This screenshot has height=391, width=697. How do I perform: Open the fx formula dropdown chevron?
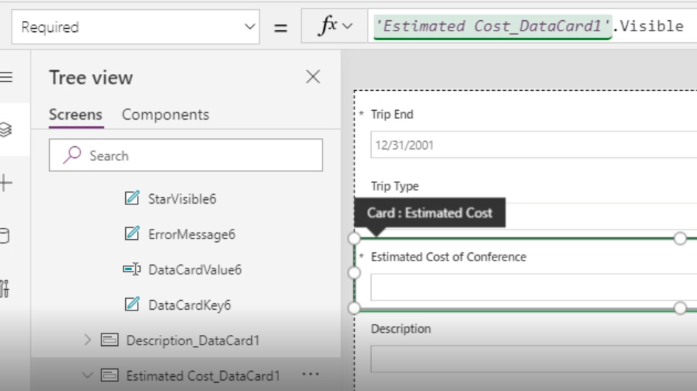pyautogui.click(x=348, y=26)
